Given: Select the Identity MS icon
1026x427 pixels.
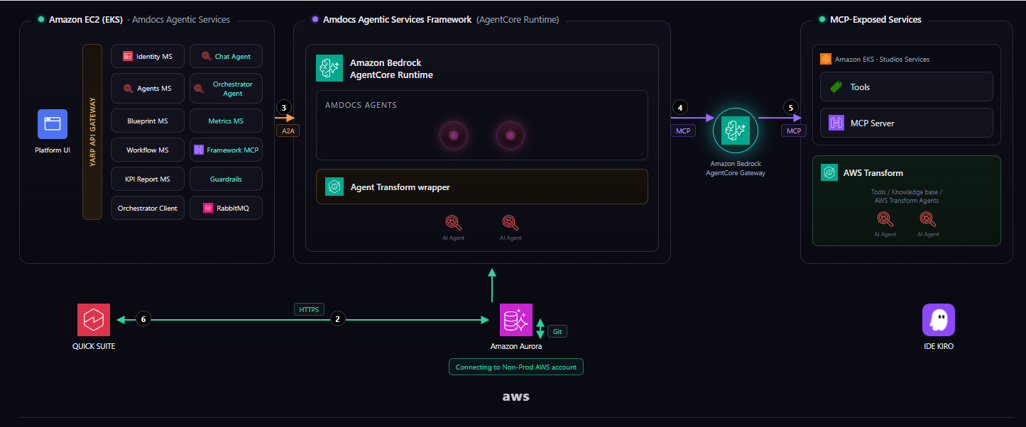Looking at the screenshot, I should click(x=128, y=57).
